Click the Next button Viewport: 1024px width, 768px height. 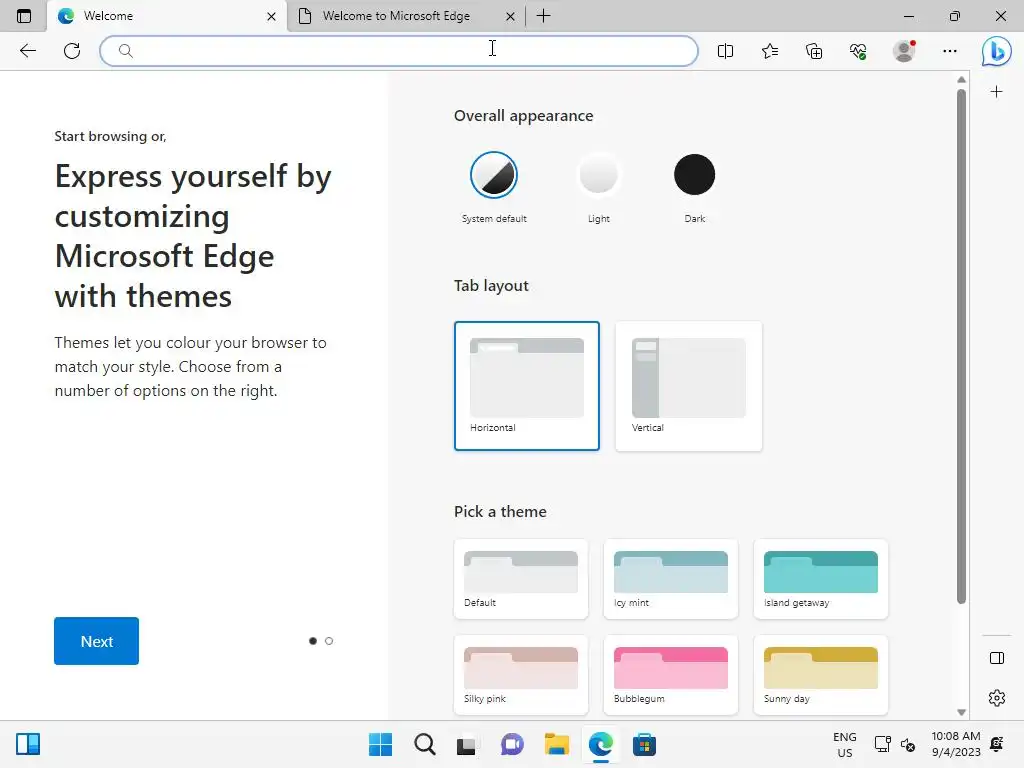pyautogui.click(x=96, y=641)
